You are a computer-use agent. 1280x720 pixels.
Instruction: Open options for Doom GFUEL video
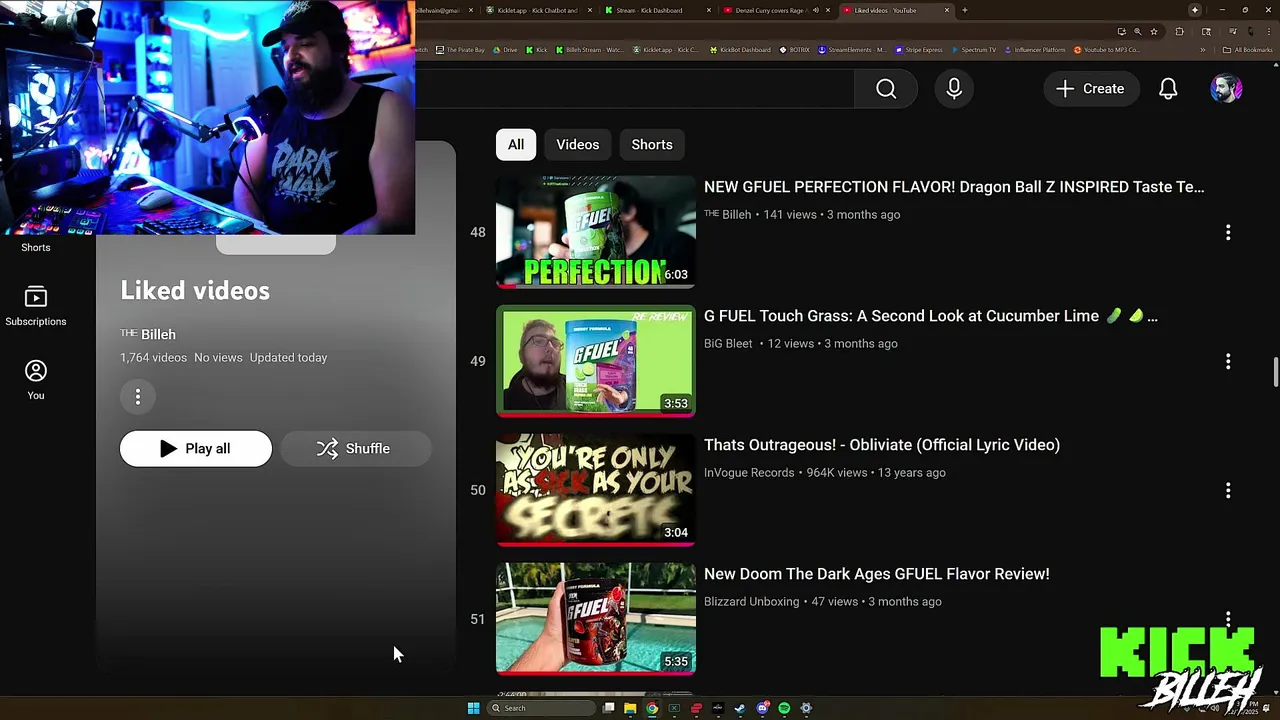tap(1228, 620)
